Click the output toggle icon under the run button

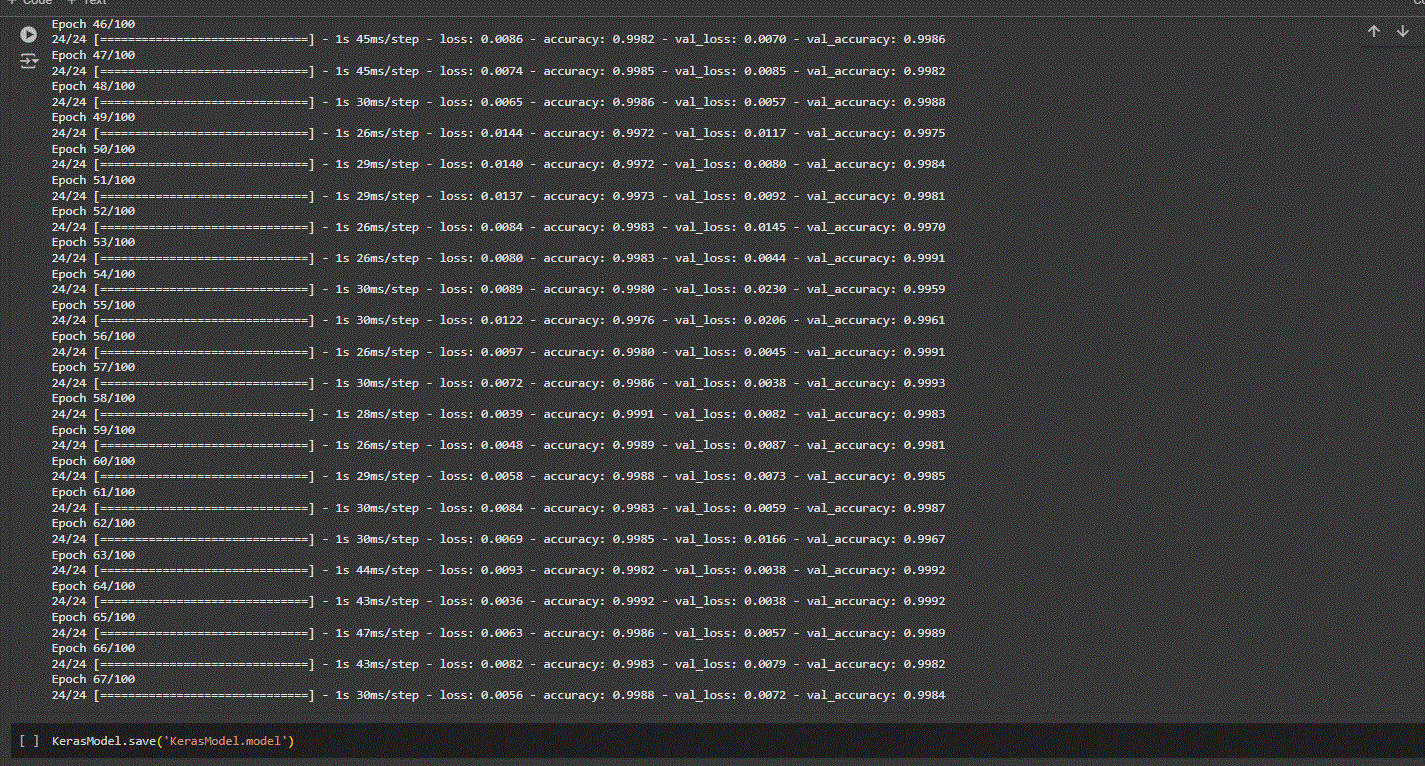click(x=28, y=61)
